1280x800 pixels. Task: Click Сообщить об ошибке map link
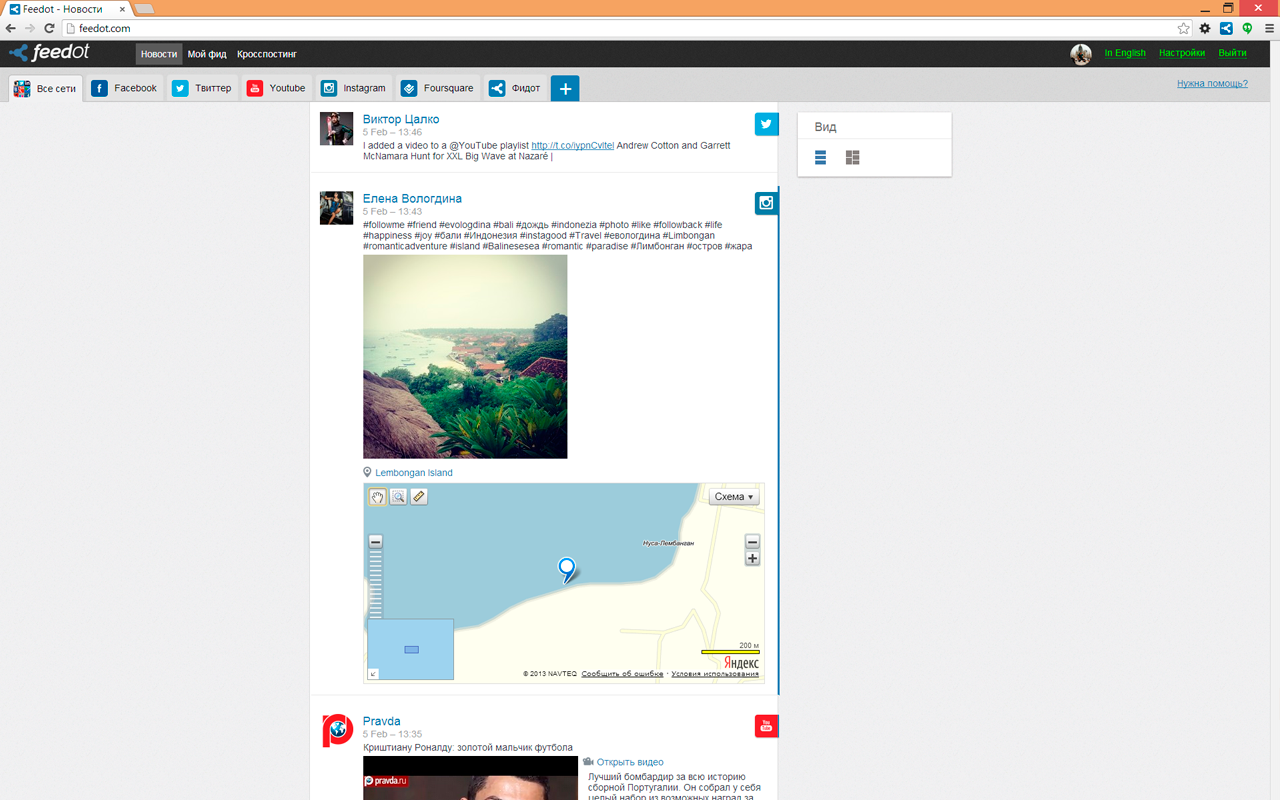(x=622, y=674)
